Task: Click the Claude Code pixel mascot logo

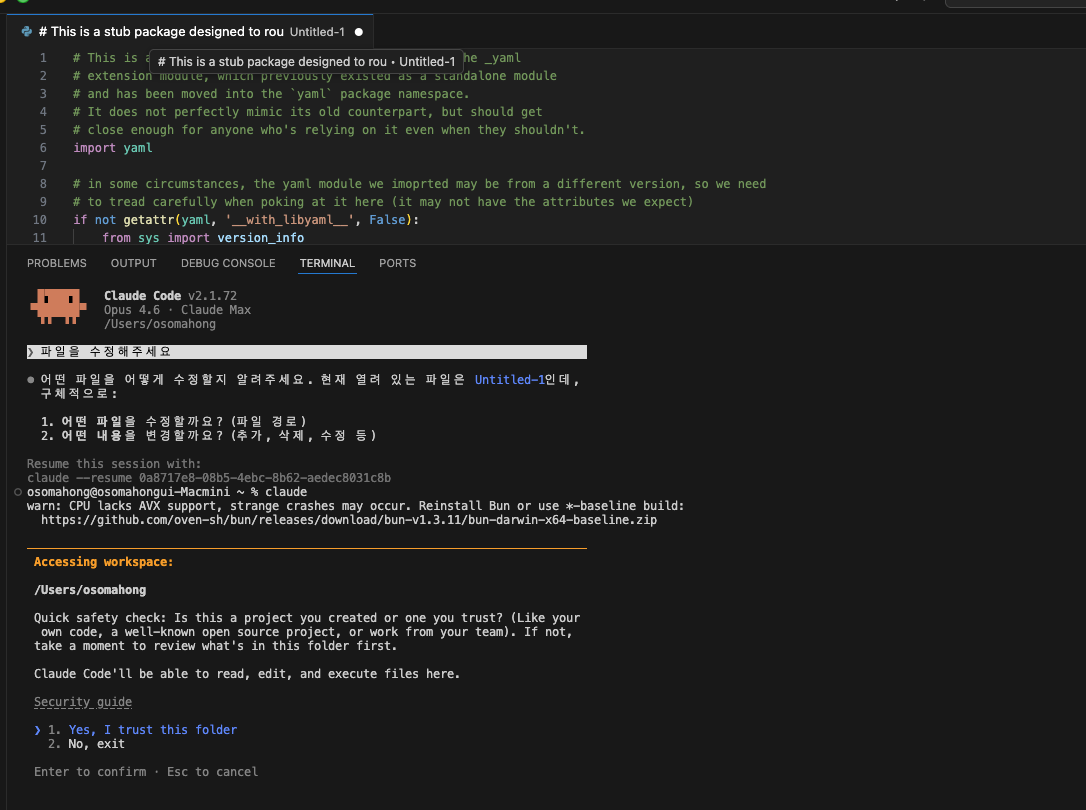Action: 57,305
